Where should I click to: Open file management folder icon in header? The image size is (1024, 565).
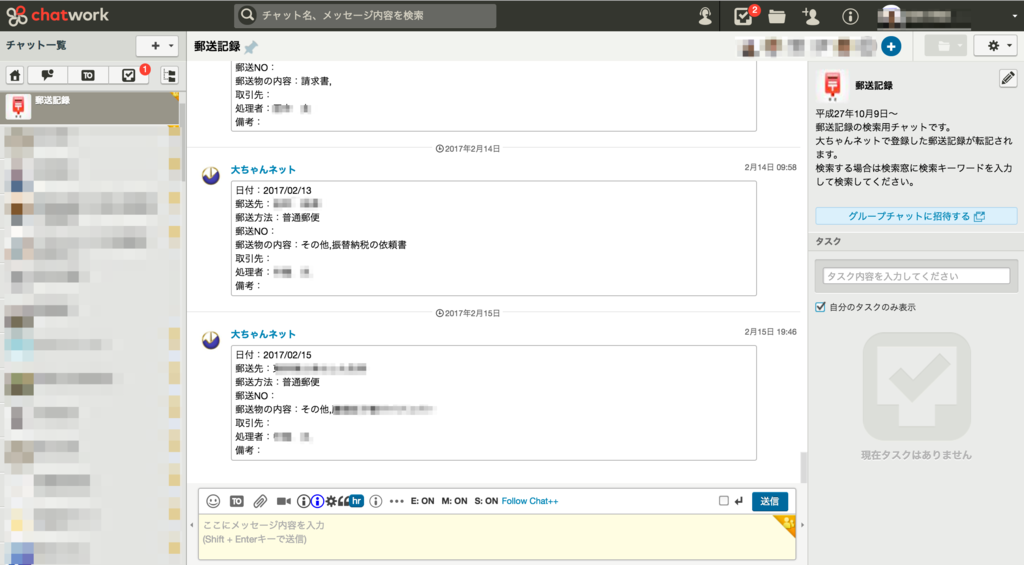pos(776,16)
